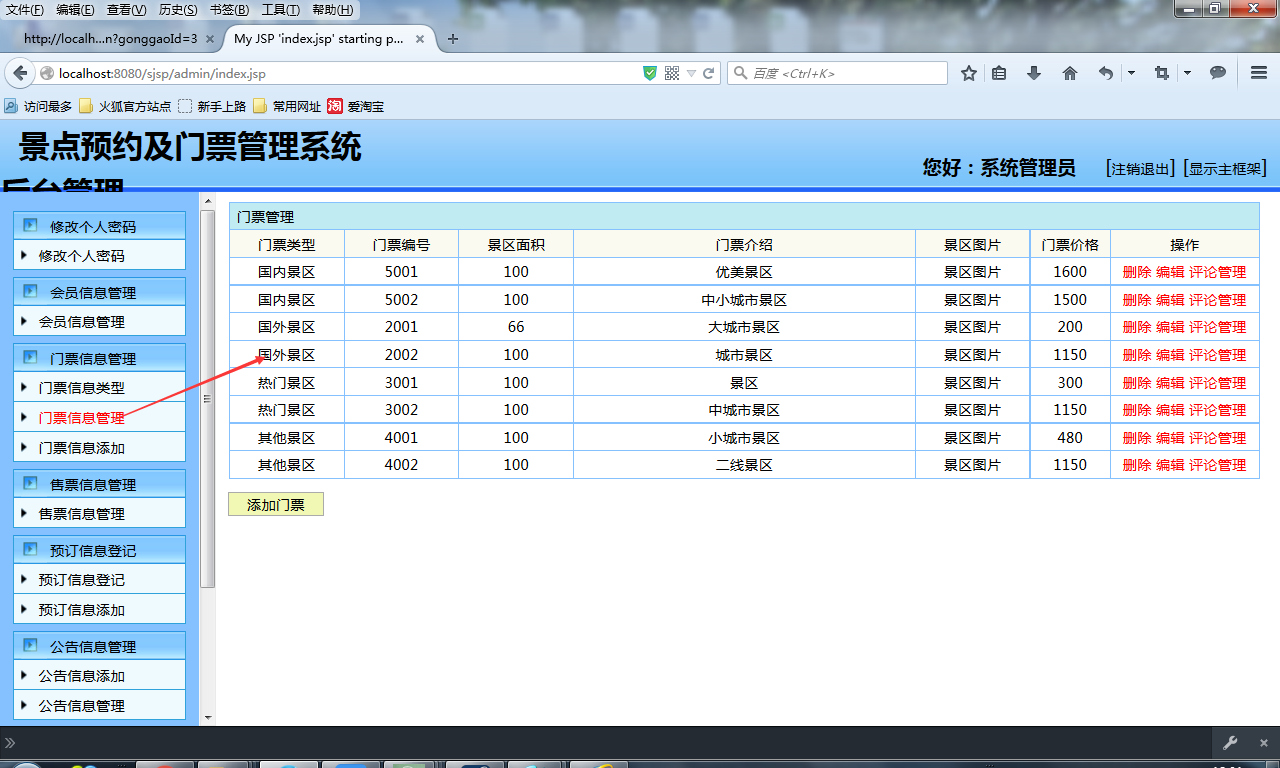The height and width of the screenshot is (768, 1280).
Task: Click the sidebar vertical scrollbar thumb
Action: [208, 399]
